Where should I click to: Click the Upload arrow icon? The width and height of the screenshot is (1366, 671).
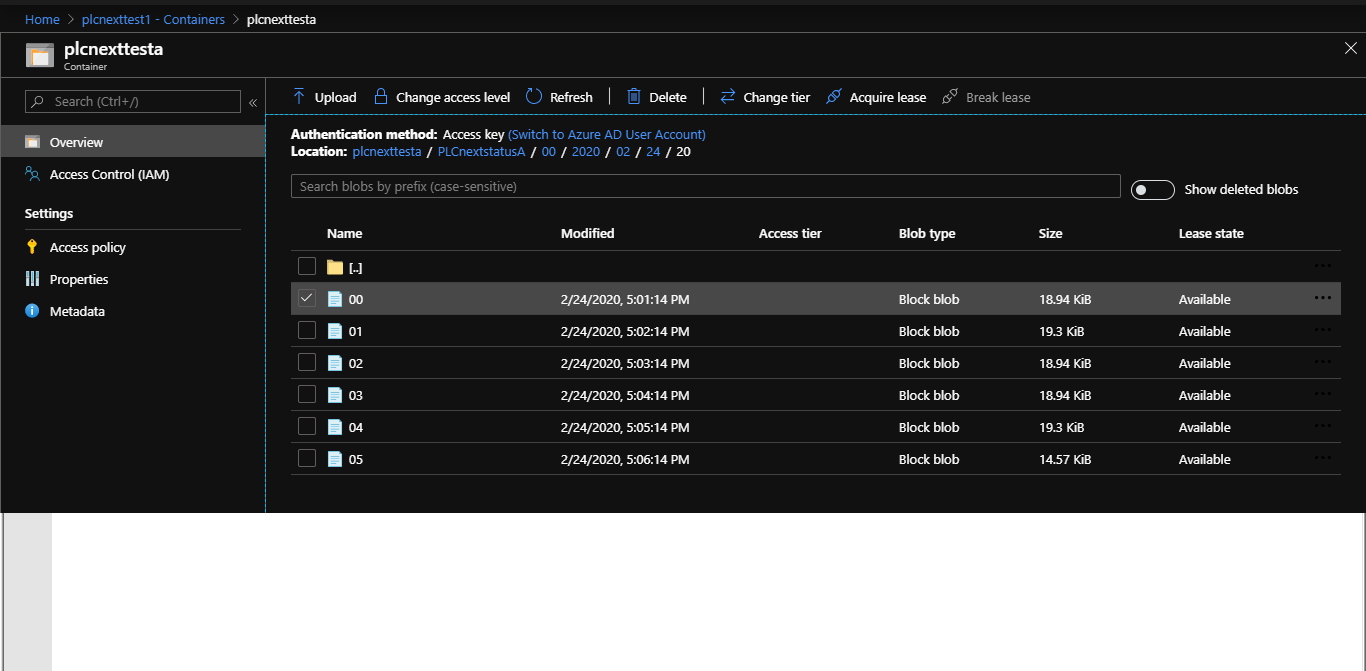(x=299, y=96)
